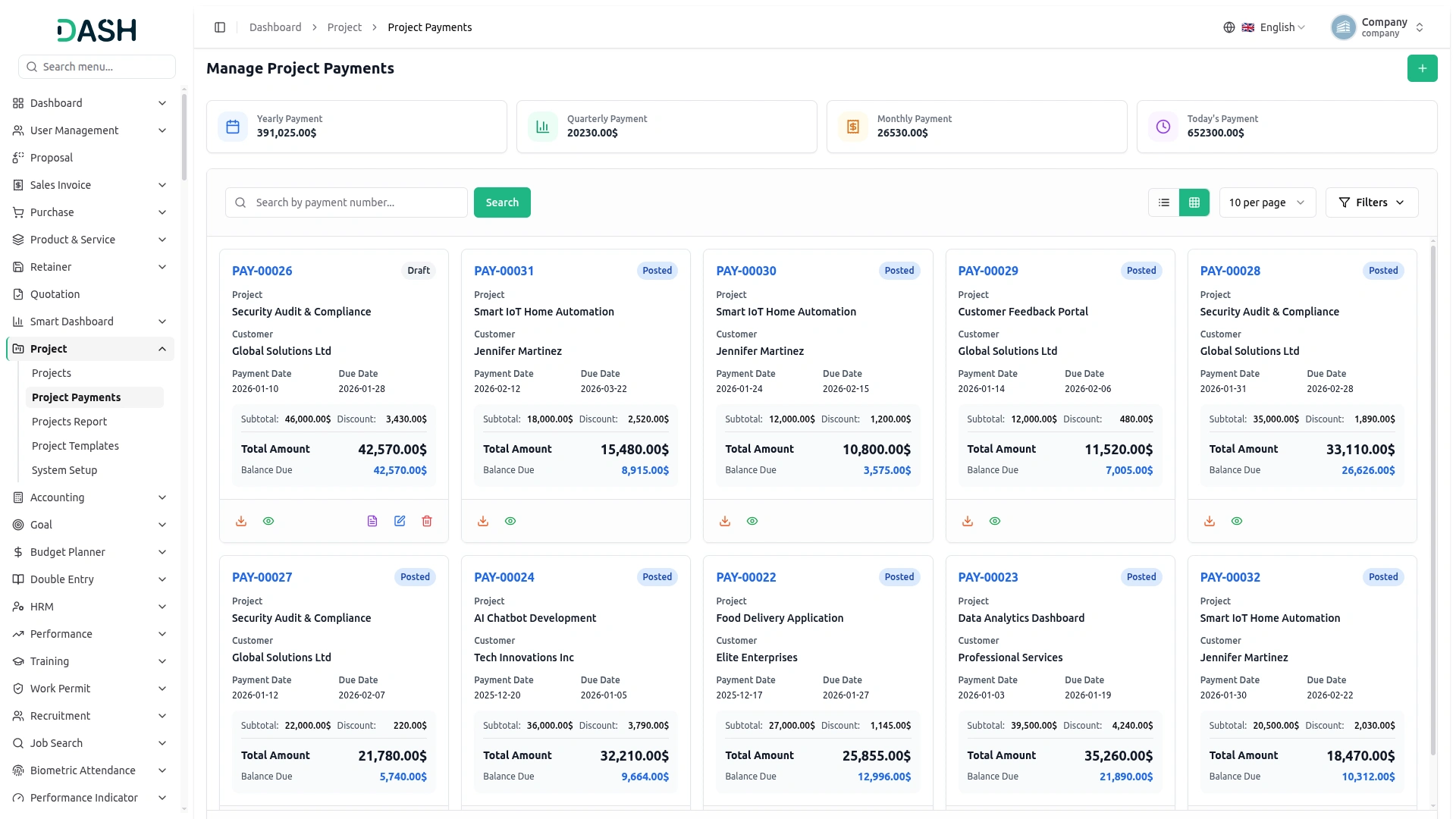Select the grid view layout

[x=1194, y=202]
